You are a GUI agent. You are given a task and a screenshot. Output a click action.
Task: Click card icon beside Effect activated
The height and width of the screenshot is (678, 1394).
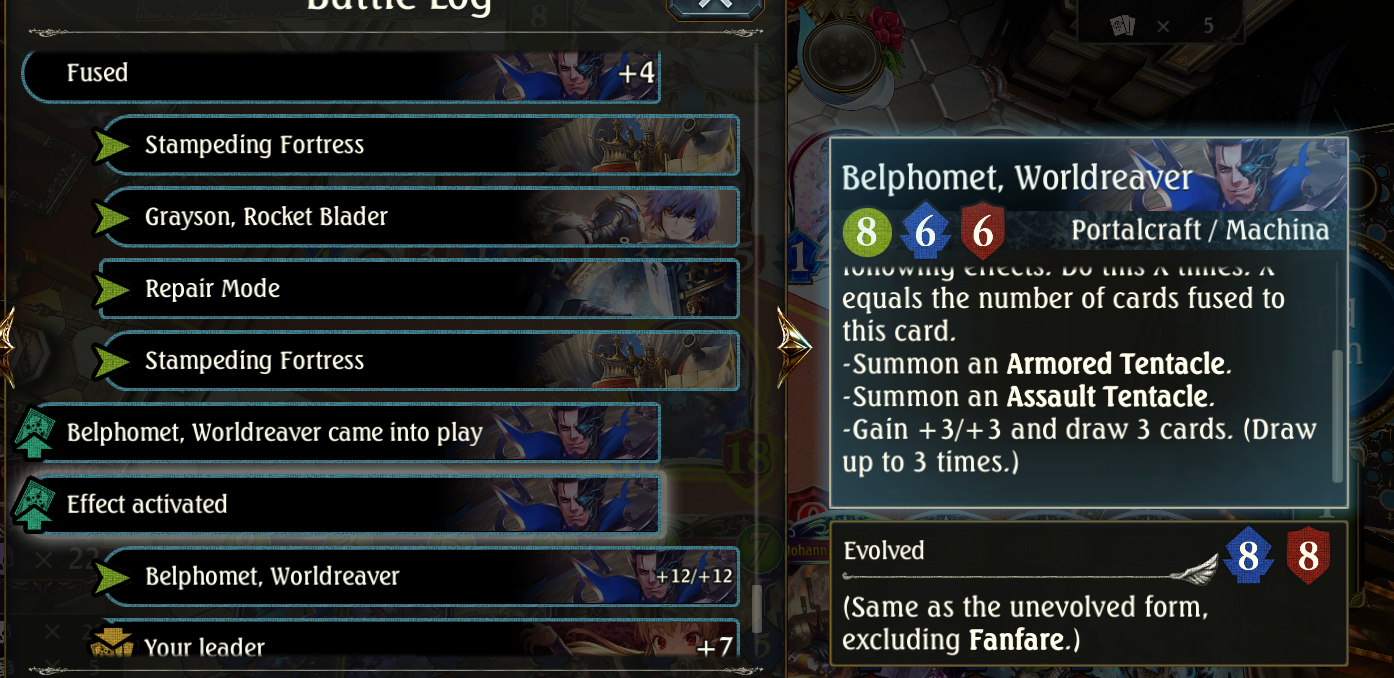click(35, 505)
